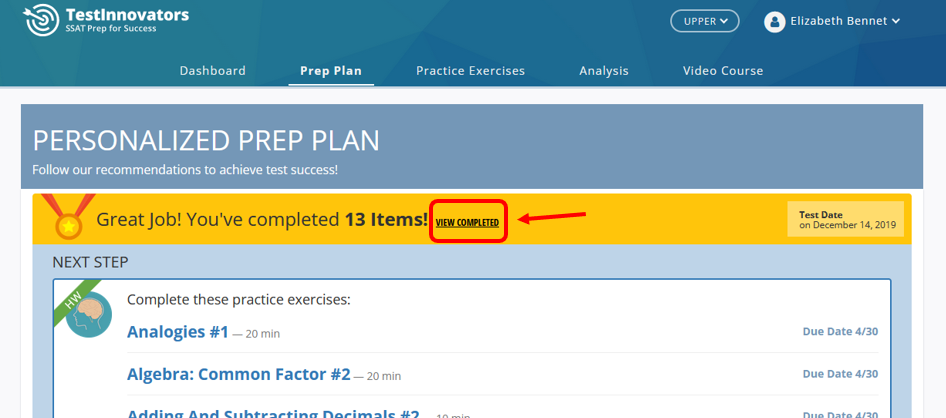
Task: Click the chevron next to Elizabeth Bennet
Action: (x=896, y=22)
